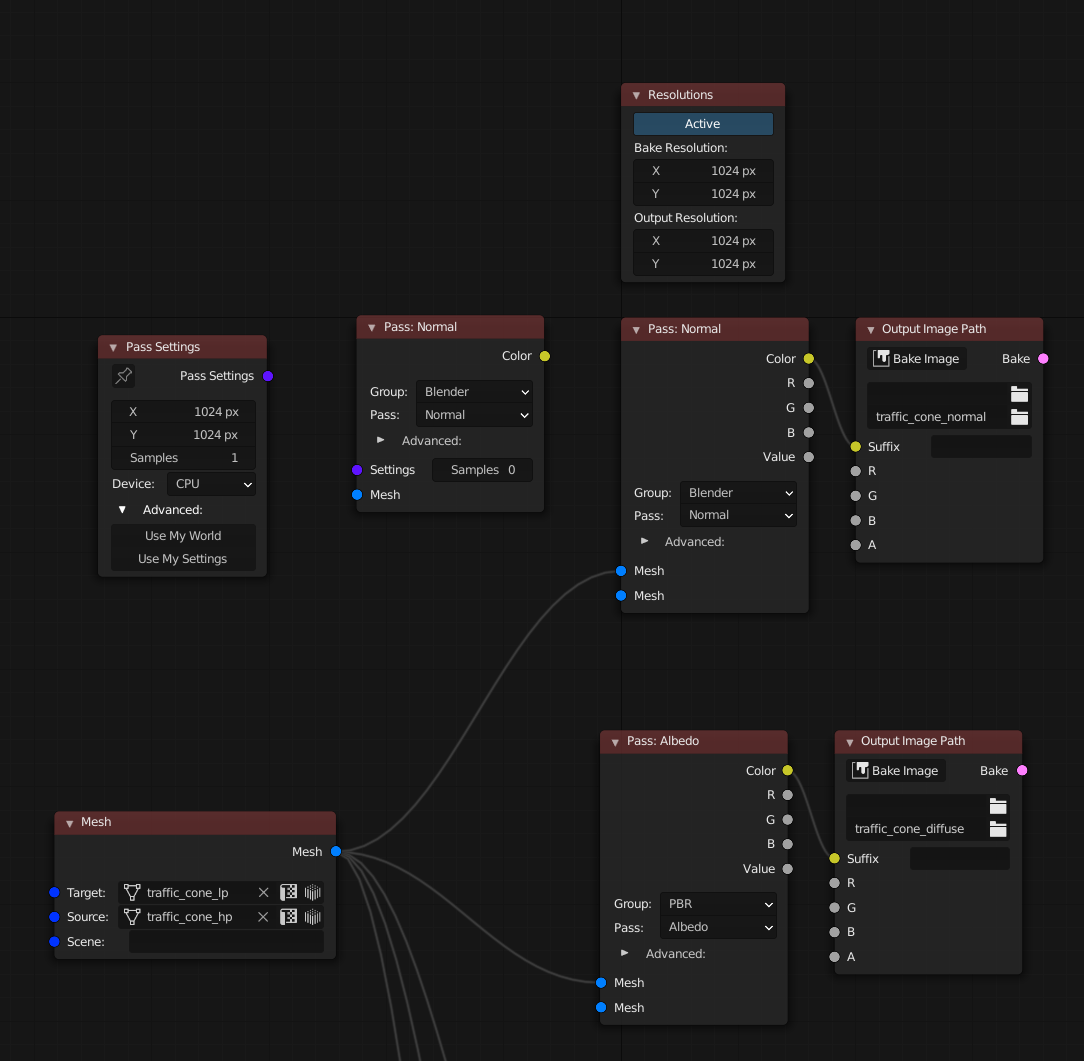Click the purple Settings input socket

(357, 470)
